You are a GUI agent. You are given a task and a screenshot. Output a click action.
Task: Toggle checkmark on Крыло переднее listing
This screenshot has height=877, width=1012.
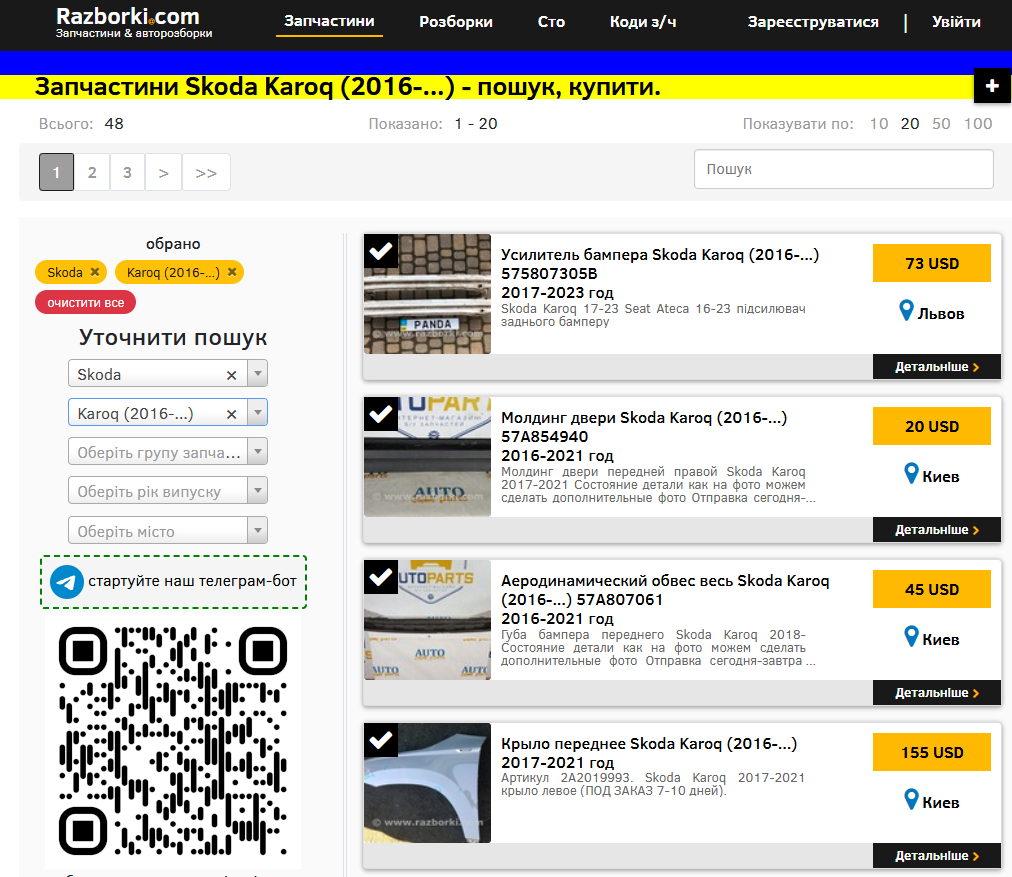381,740
